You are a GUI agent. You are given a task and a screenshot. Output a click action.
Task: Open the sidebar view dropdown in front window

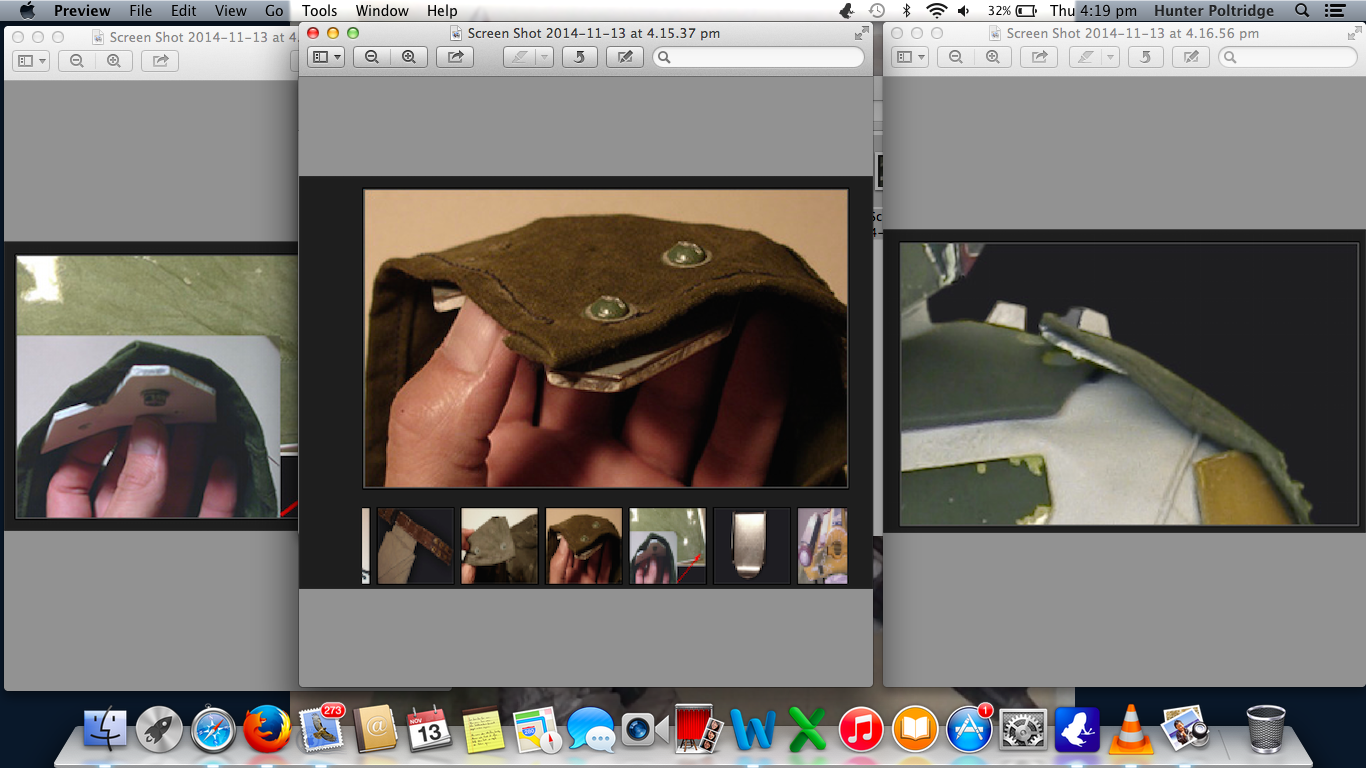pos(326,57)
